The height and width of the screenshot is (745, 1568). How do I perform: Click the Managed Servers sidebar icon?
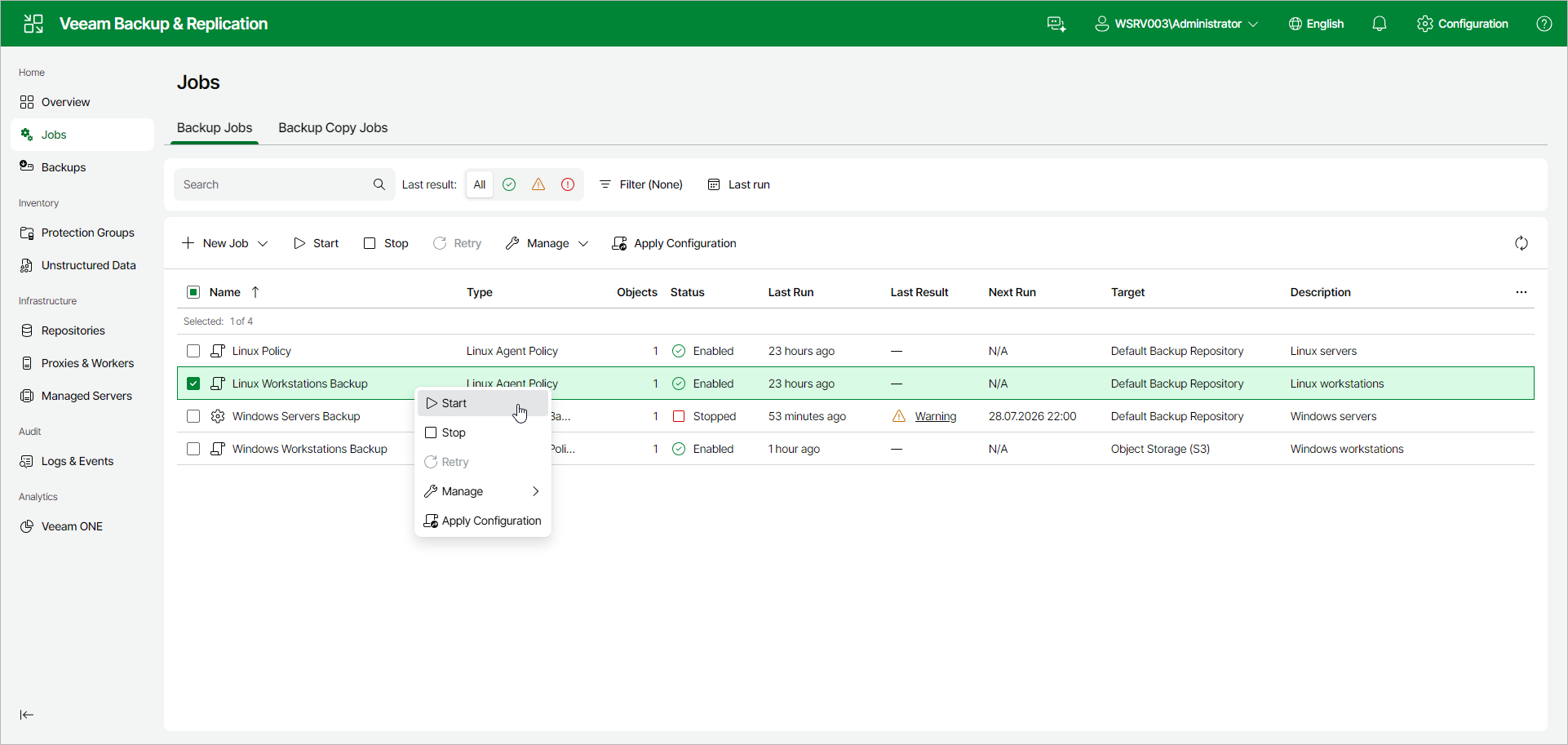(27, 396)
